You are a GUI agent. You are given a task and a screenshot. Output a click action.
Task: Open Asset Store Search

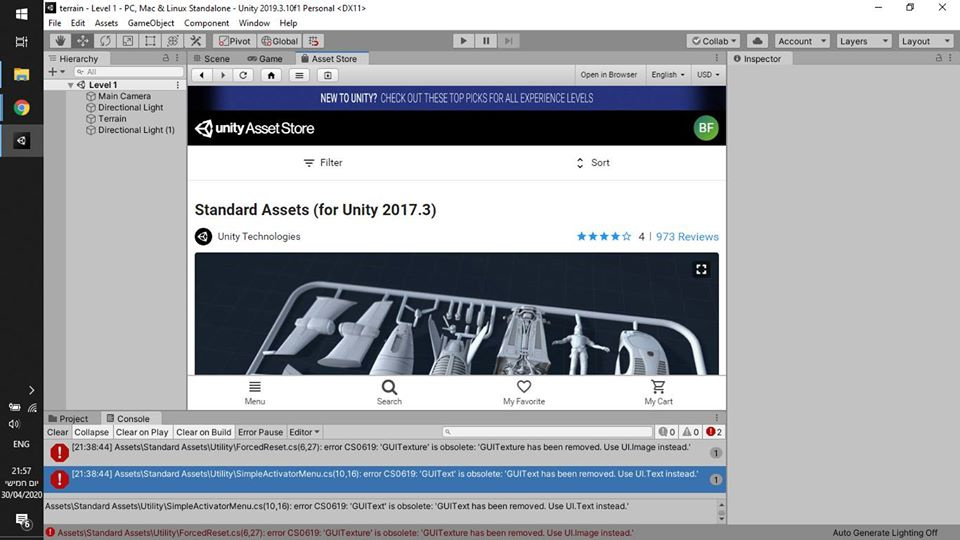pyautogui.click(x=389, y=392)
